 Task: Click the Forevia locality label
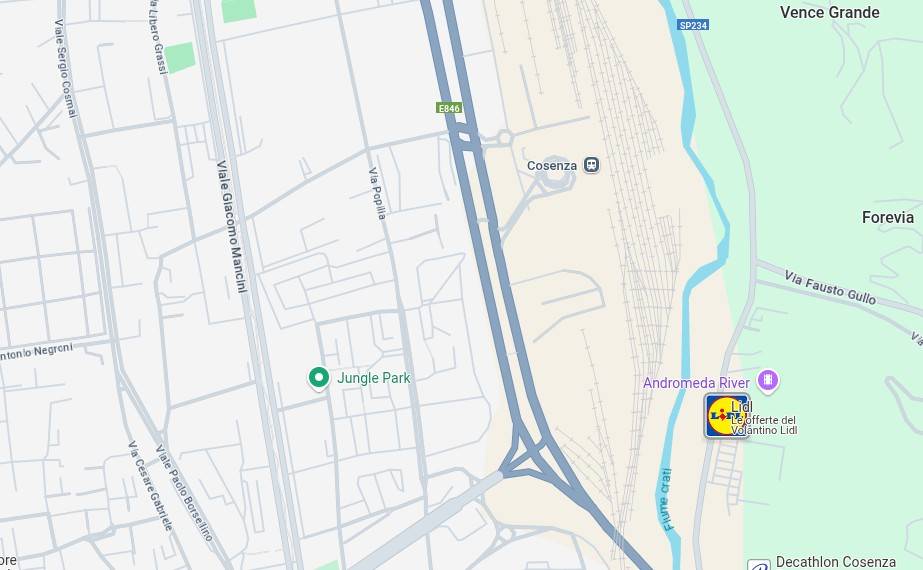[x=888, y=217]
